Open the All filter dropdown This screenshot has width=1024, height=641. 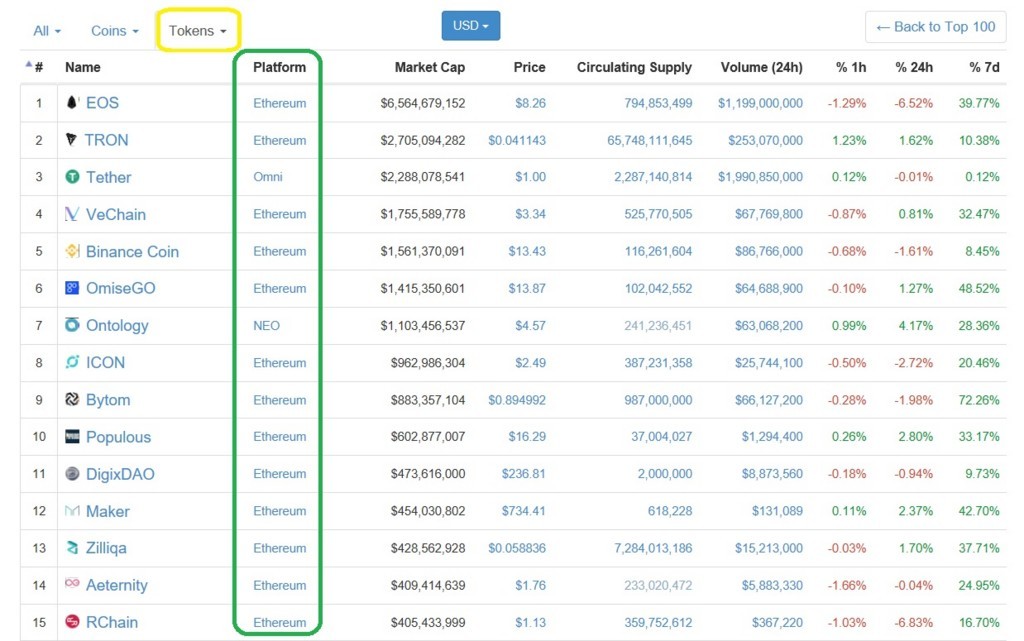[x=47, y=31]
